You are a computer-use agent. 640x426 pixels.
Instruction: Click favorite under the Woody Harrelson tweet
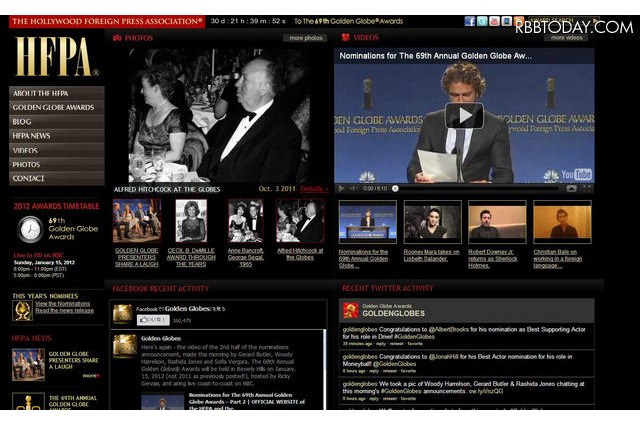pyautogui.click(x=408, y=398)
